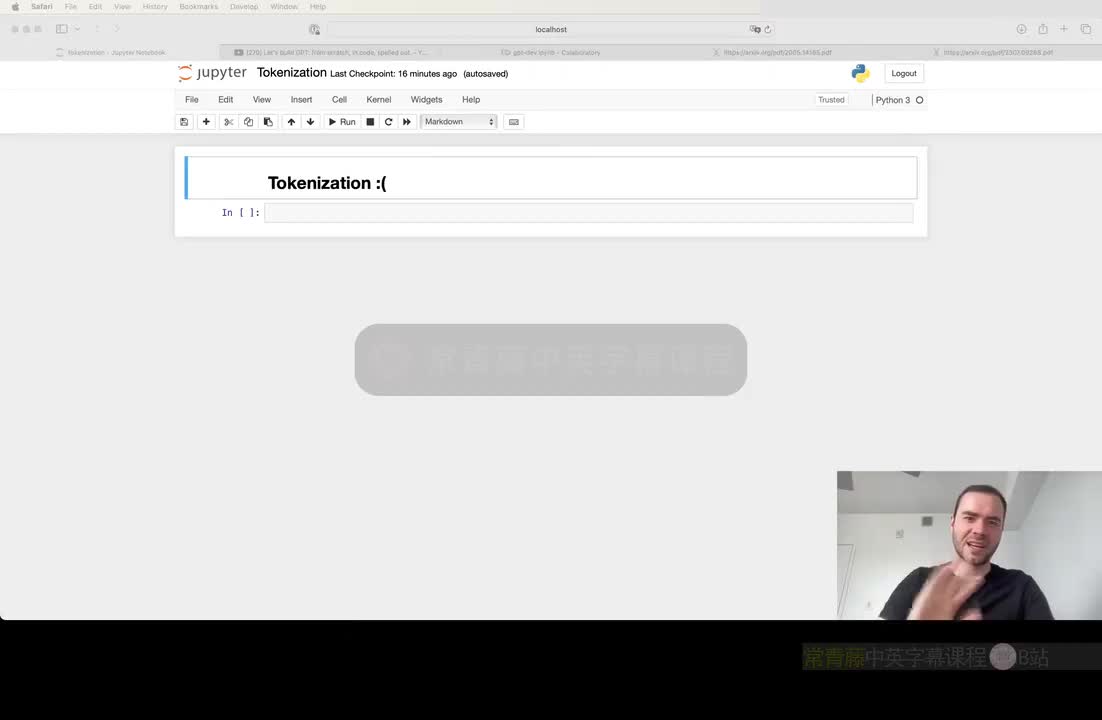Open the Kernel menu
The width and height of the screenshot is (1102, 720).
(x=379, y=100)
